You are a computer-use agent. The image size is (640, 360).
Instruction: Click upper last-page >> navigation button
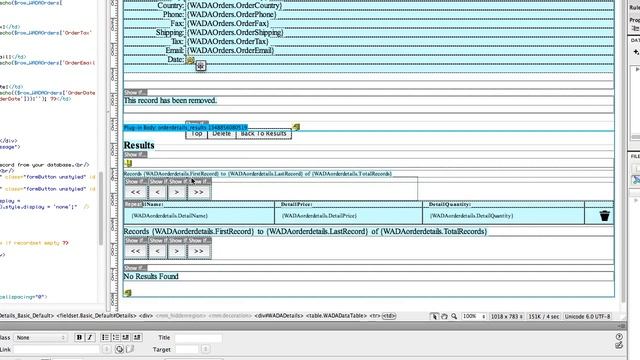[x=199, y=192]
